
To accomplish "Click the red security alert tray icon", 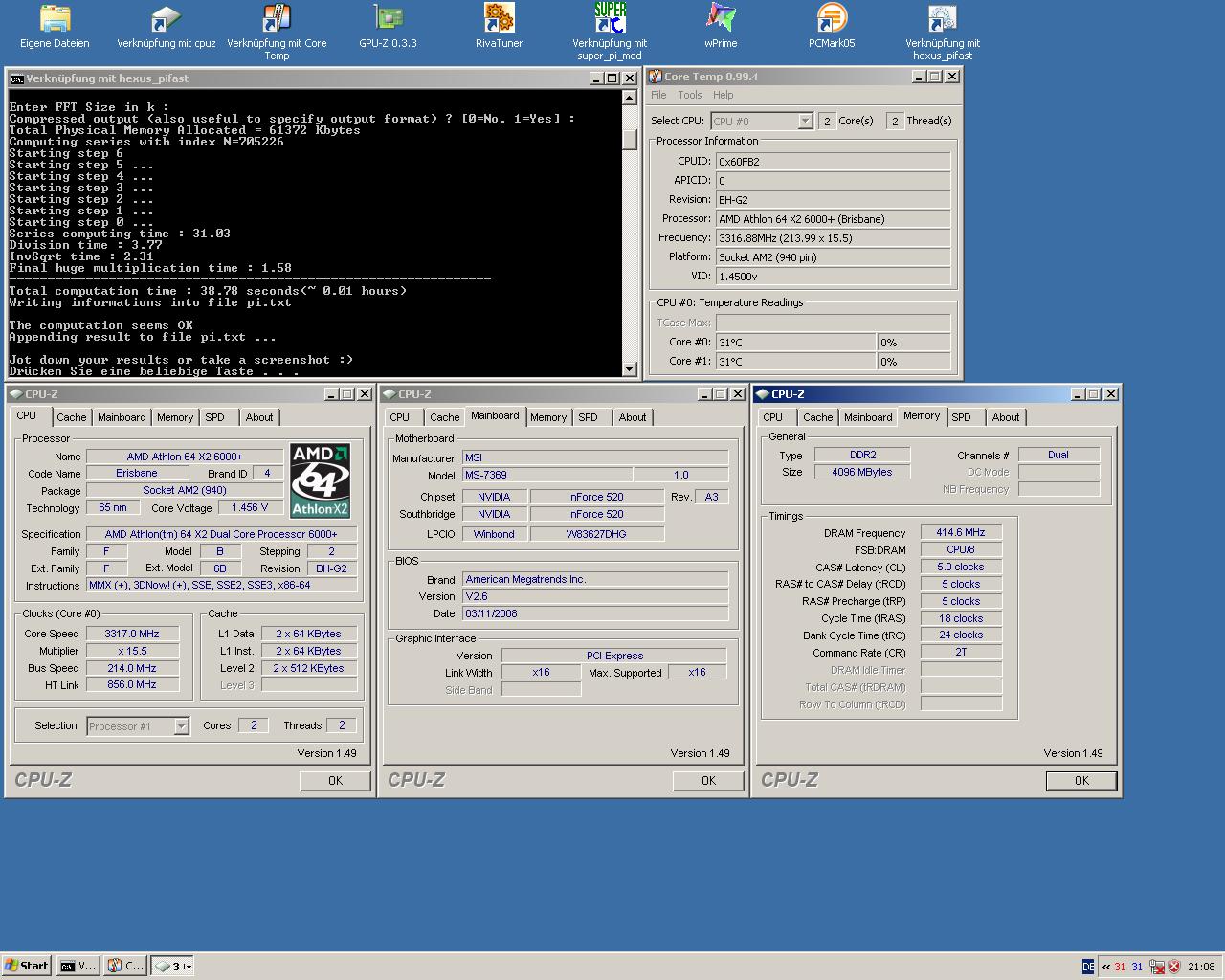I will [1174, 967].
